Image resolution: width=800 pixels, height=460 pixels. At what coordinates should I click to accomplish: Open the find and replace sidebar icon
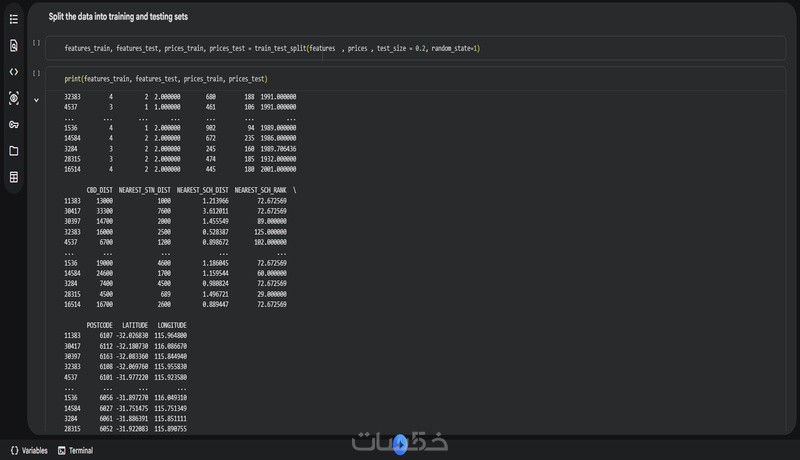click(14, 46)
